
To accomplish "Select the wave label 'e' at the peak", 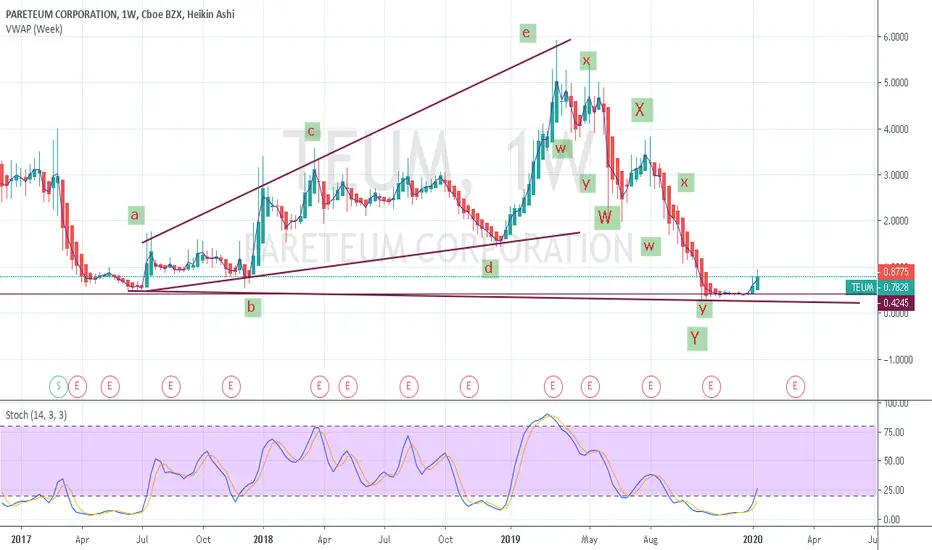I will [x=526, y=33].
